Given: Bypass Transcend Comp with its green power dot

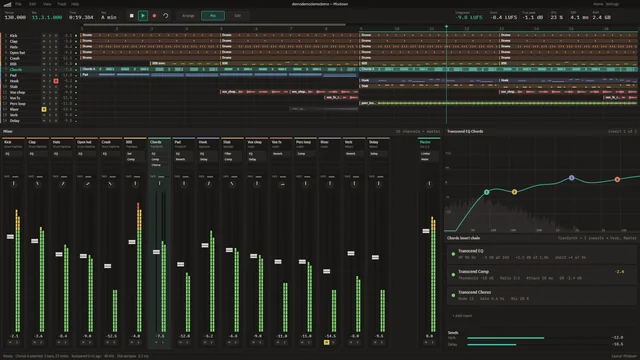Looking at the screenshot, I should point(453,275).
